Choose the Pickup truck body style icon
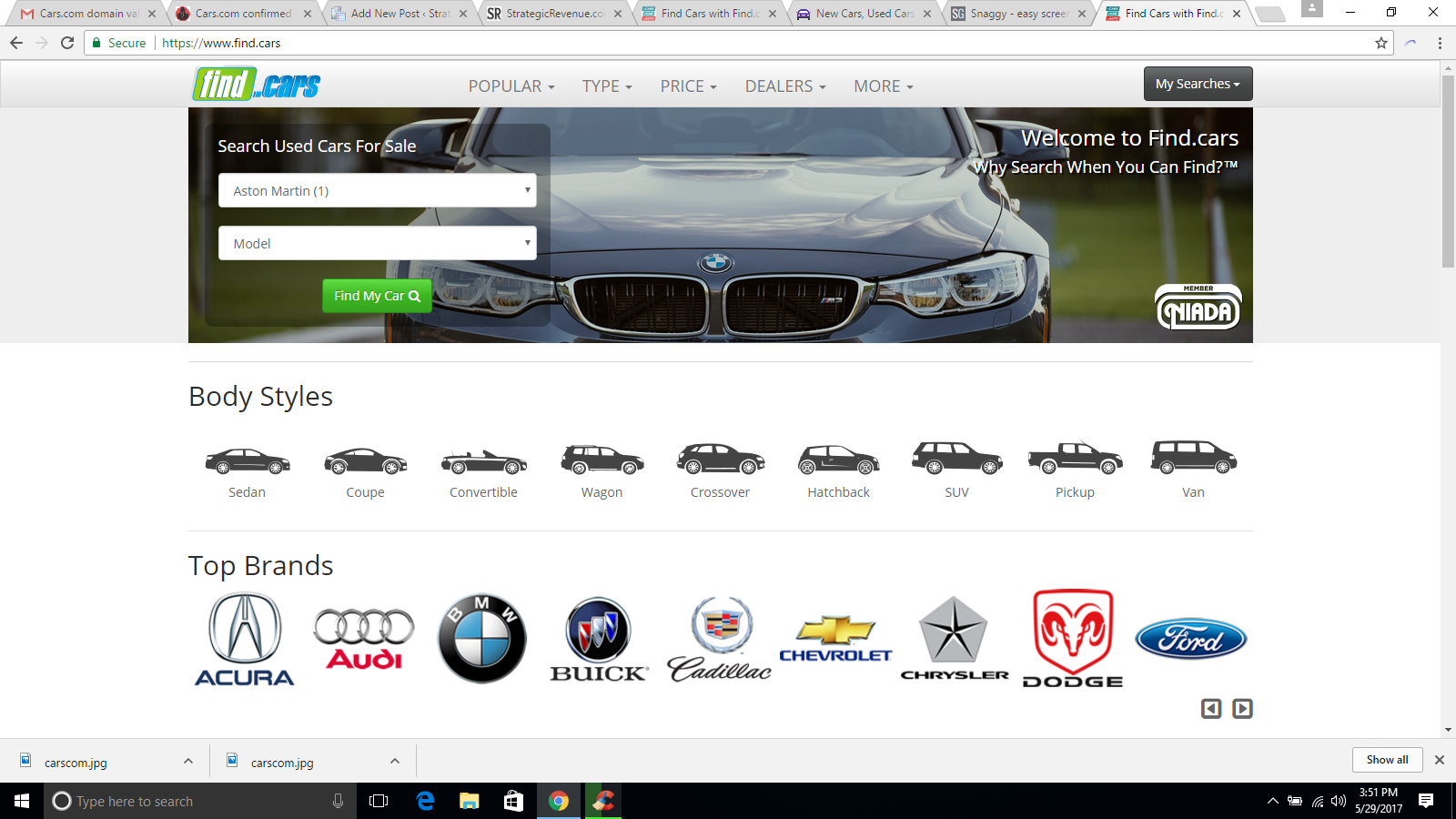Image resolution: width=1456 pixels, height=819 pixels. (1075, 459)
